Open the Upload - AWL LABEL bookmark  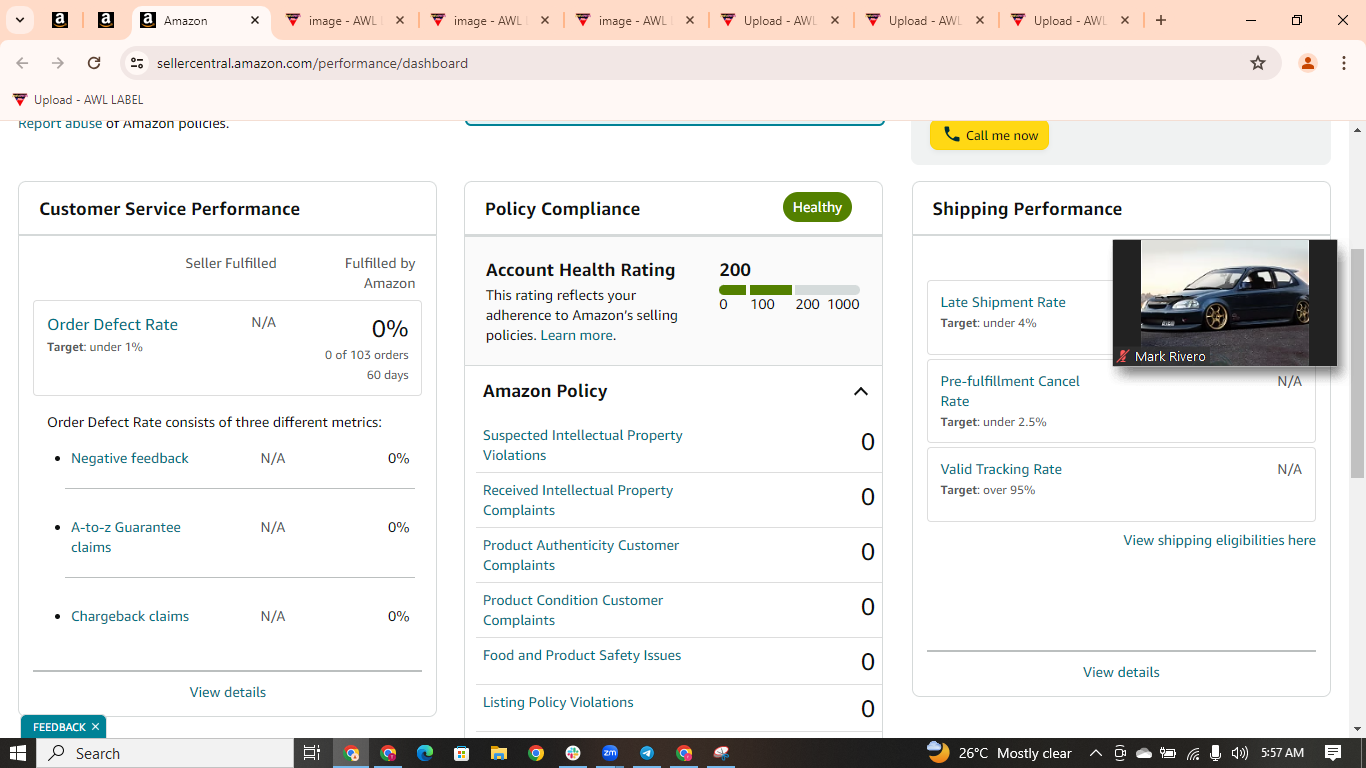(x=78, y=100)
